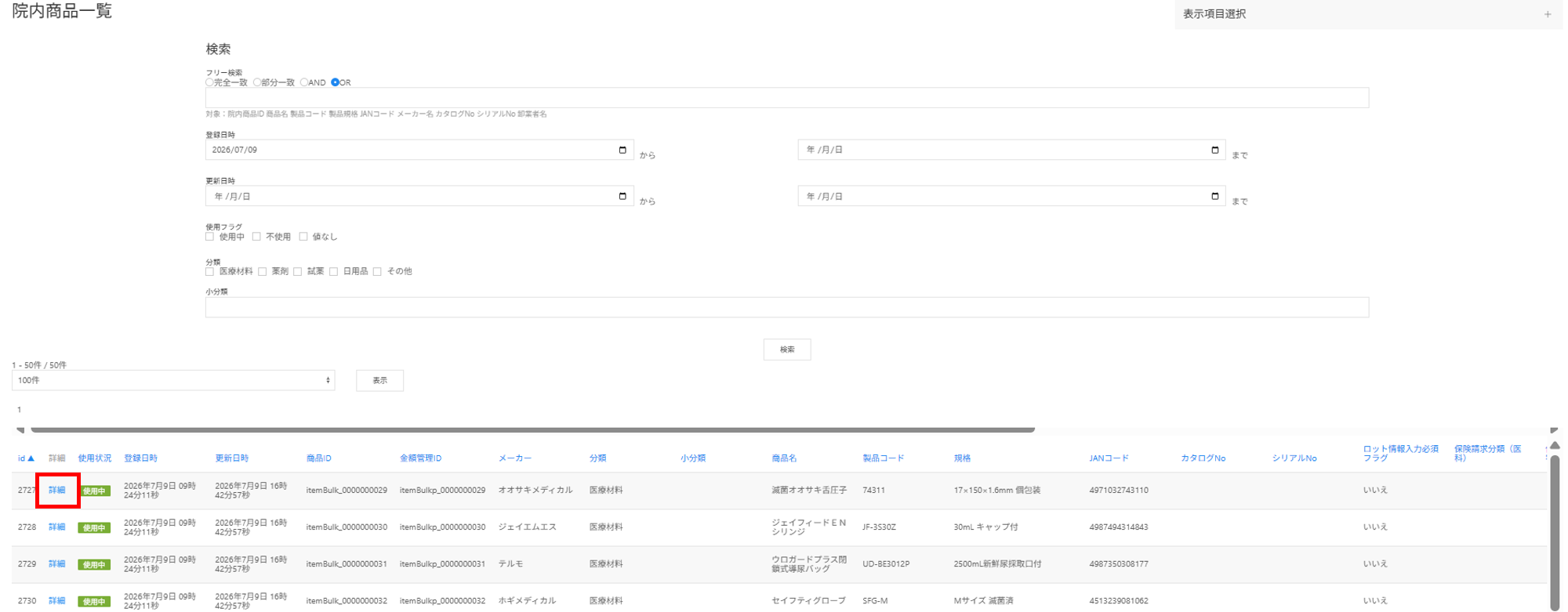Image resolution: width=1568 pixels, height=612 pixels.
Task: Sort by 保険請求分類（医科） column header
Action: [1488, 454]
